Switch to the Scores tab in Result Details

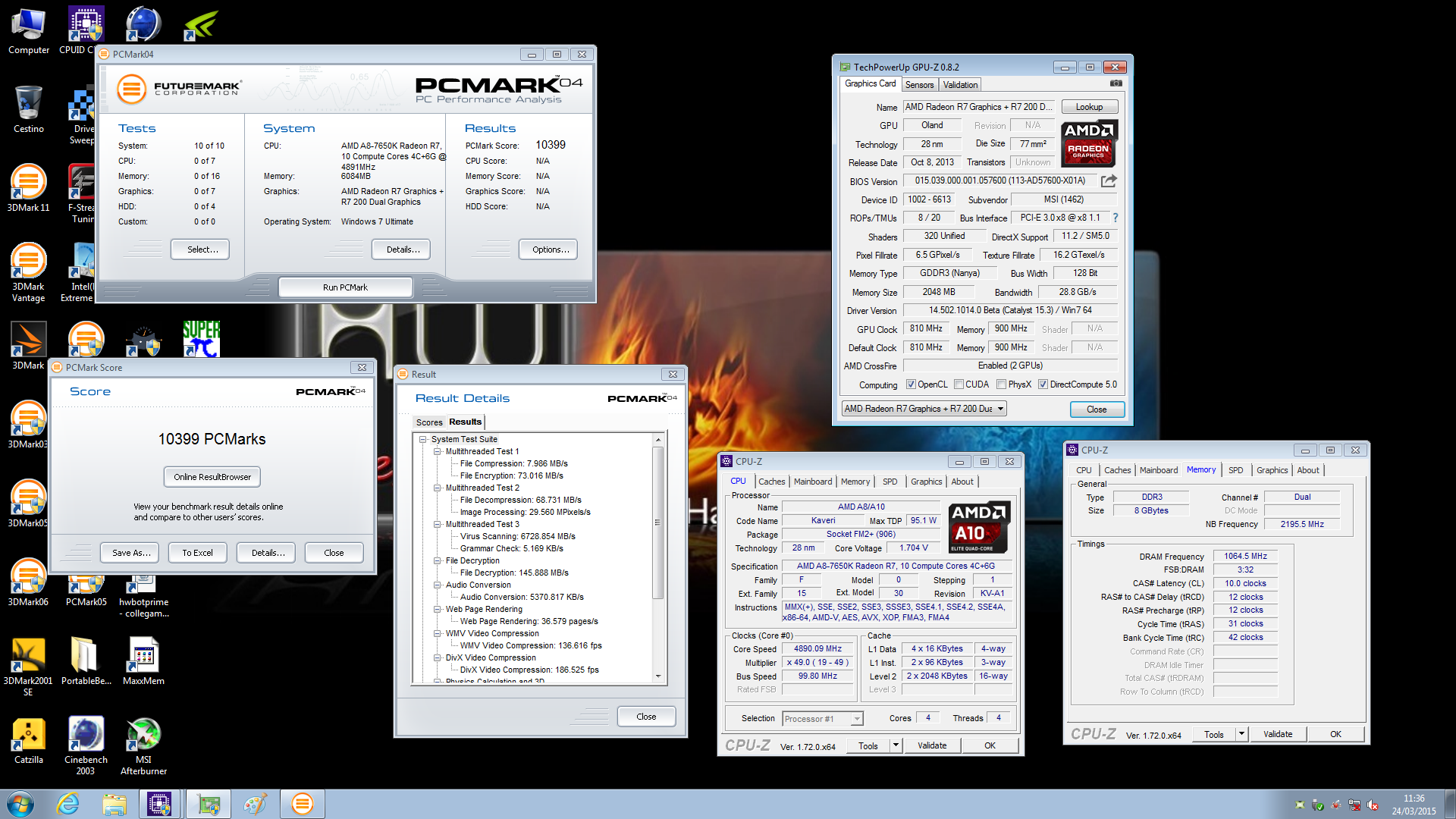(429, 422)
